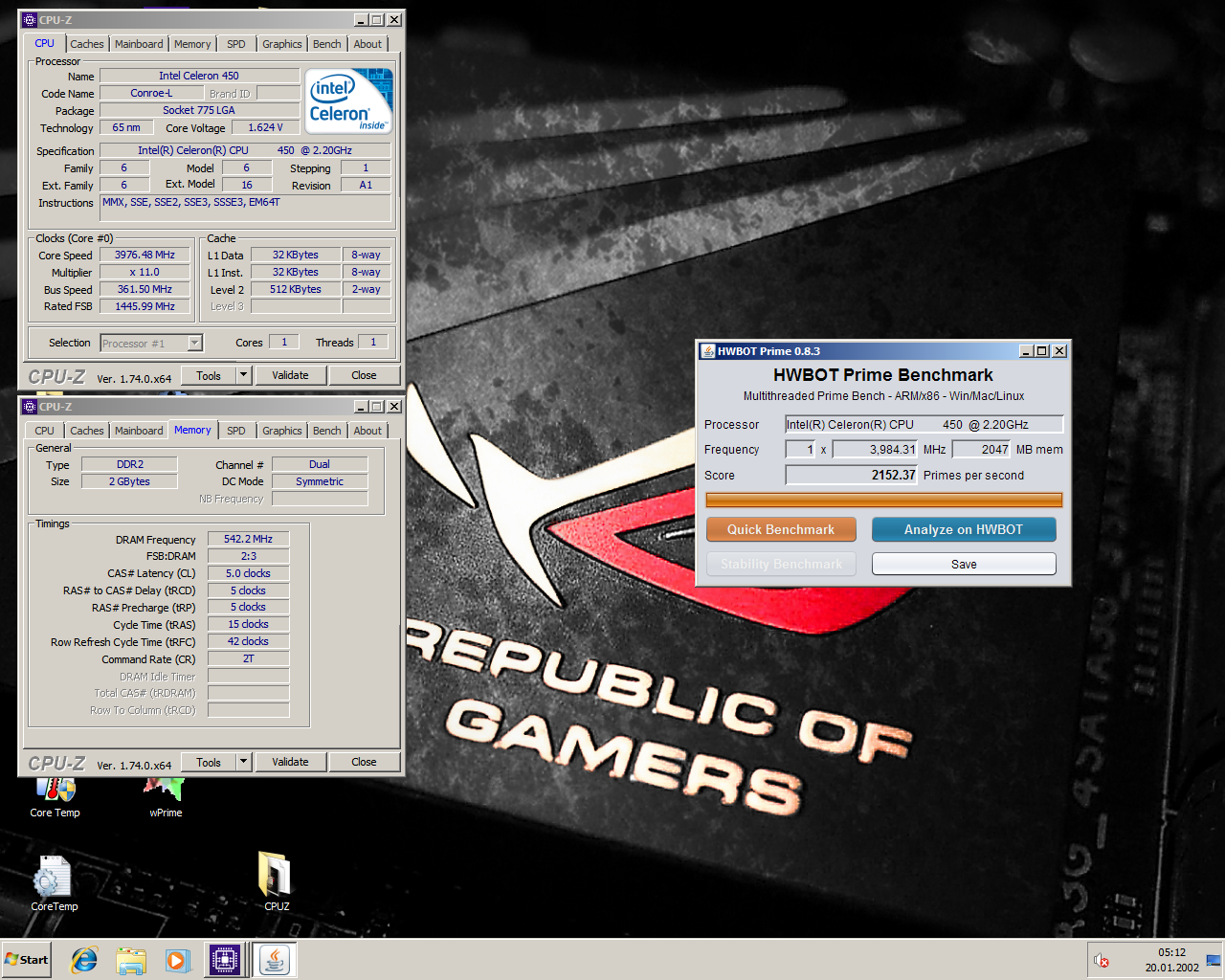The image size is (1225, 980).
Task: Click Memory Type value DDR2
Action: point(129,464)
